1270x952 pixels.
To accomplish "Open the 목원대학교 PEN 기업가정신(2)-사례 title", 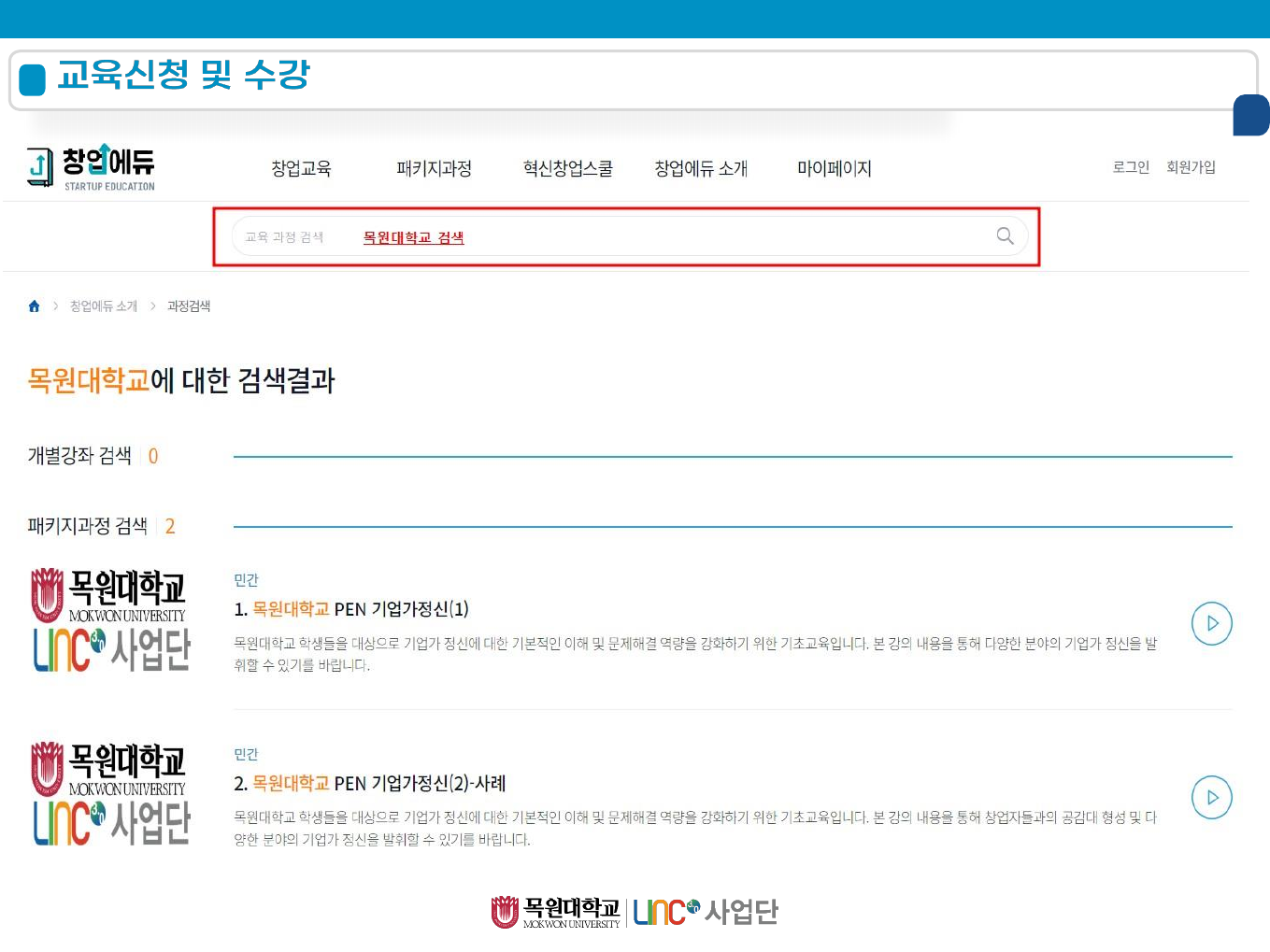I will coord(370,783).
